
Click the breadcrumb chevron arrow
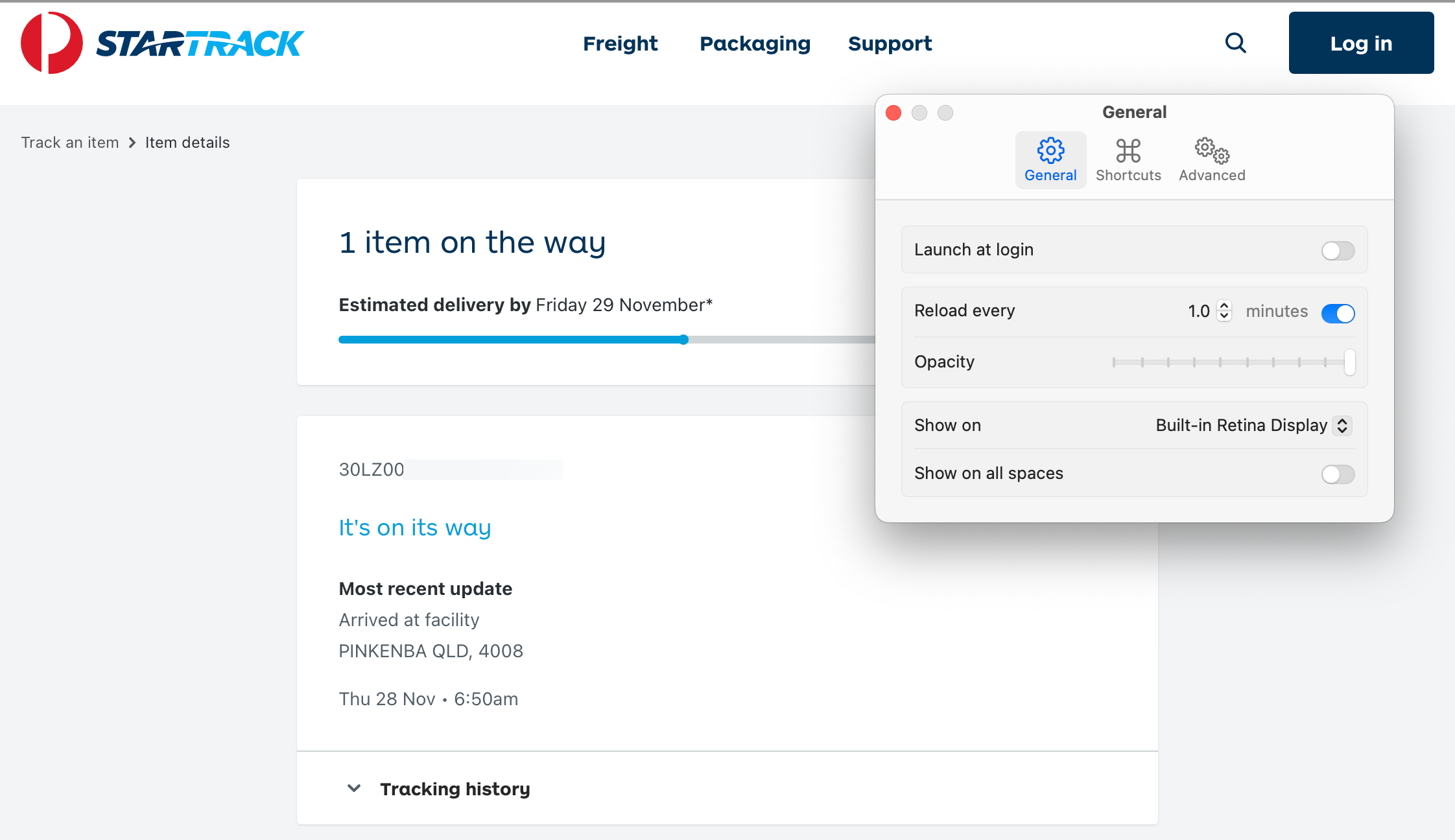[x=132, y=143]
